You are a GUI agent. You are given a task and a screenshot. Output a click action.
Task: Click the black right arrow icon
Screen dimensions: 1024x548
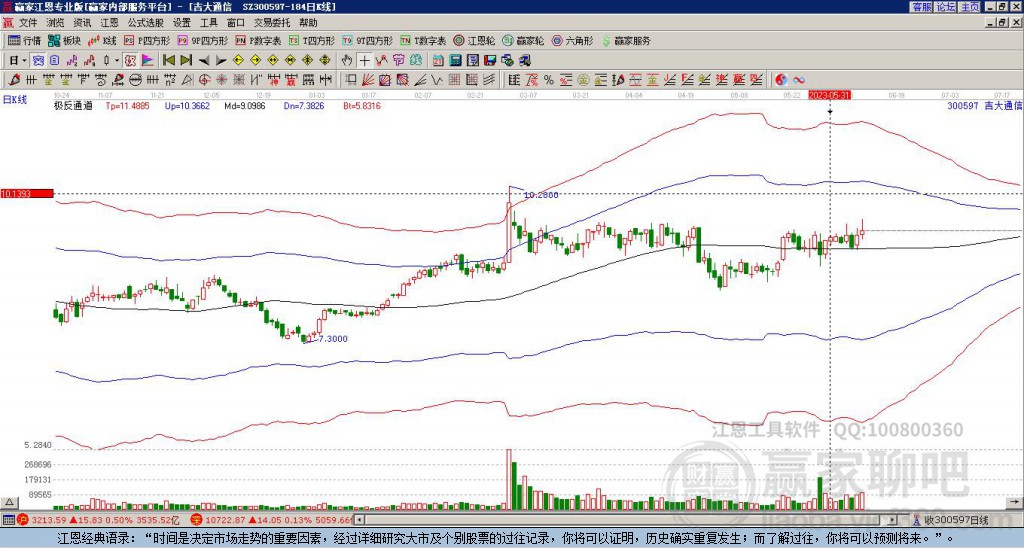pyautogui.click(x=221, y=61)
